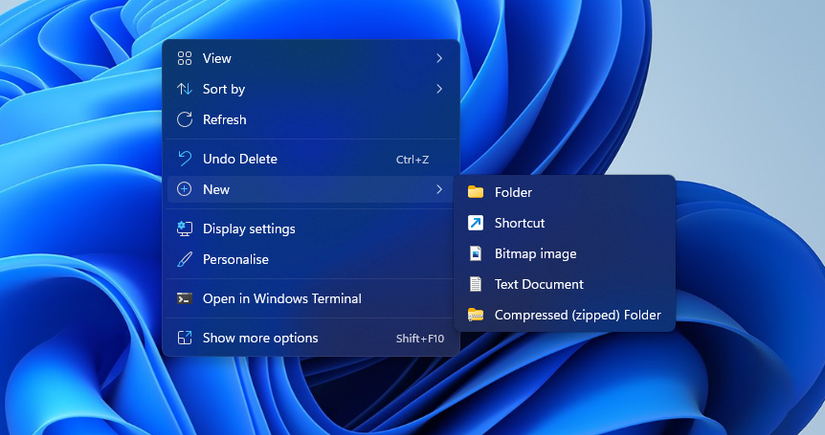Click the Ctrl+Z shortcut label
The width and height of the screenshot is (825, 435).
412,159
